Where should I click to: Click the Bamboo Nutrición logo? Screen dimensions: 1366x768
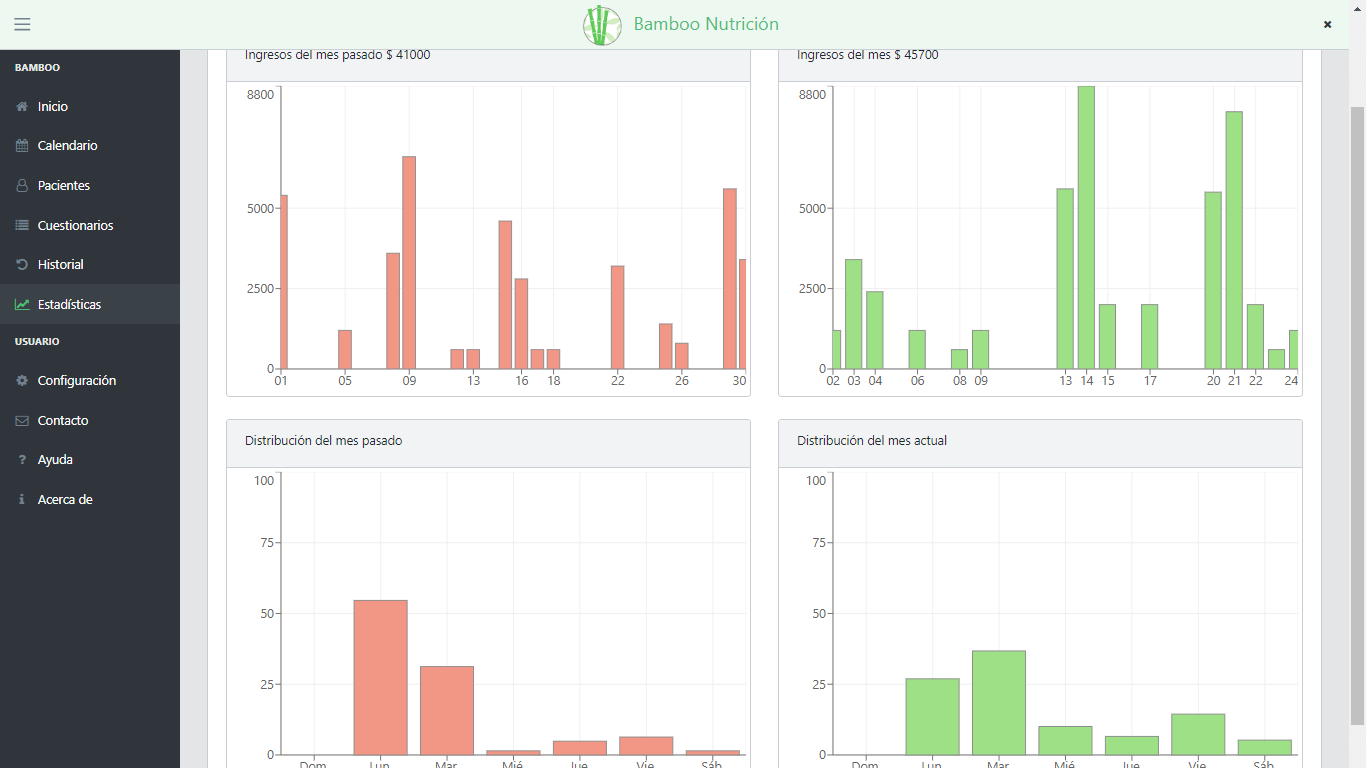[x=602, y=25]
